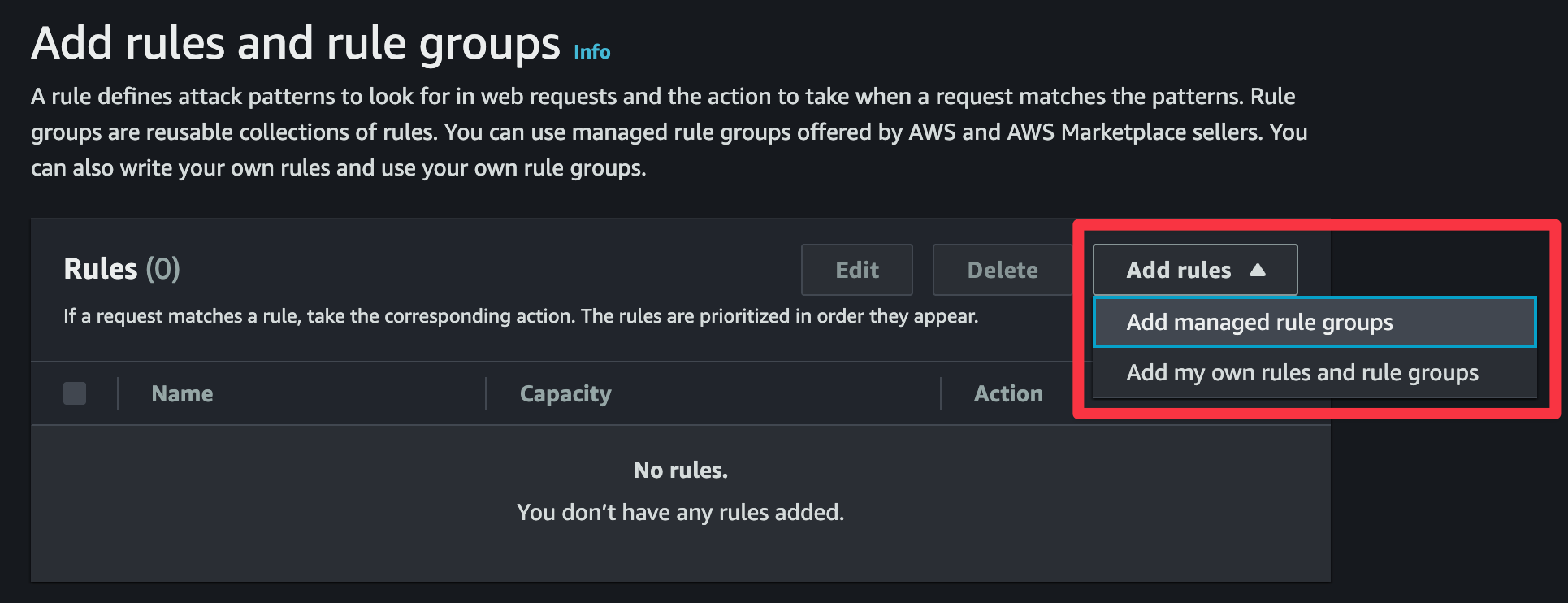Sort by the Action column header
The width and height of the screenshot is (1568, 603).
coord(1008,393)
